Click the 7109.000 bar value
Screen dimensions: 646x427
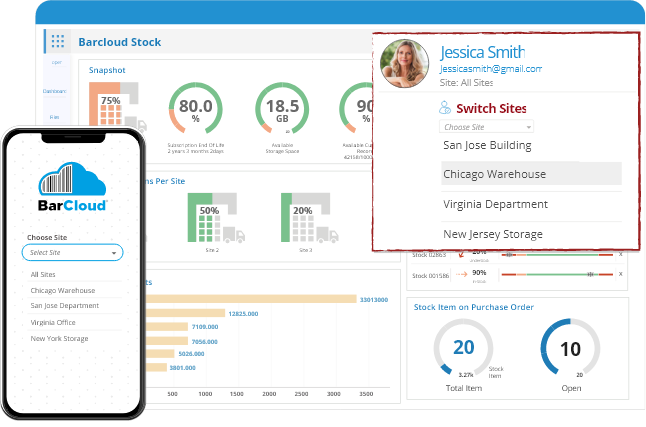click(205, 327)
